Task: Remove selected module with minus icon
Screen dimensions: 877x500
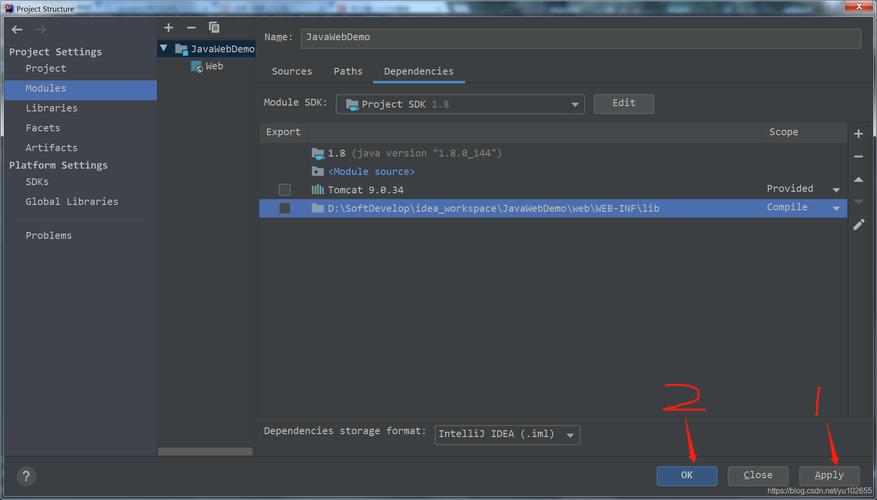Action: coord(191,27)
